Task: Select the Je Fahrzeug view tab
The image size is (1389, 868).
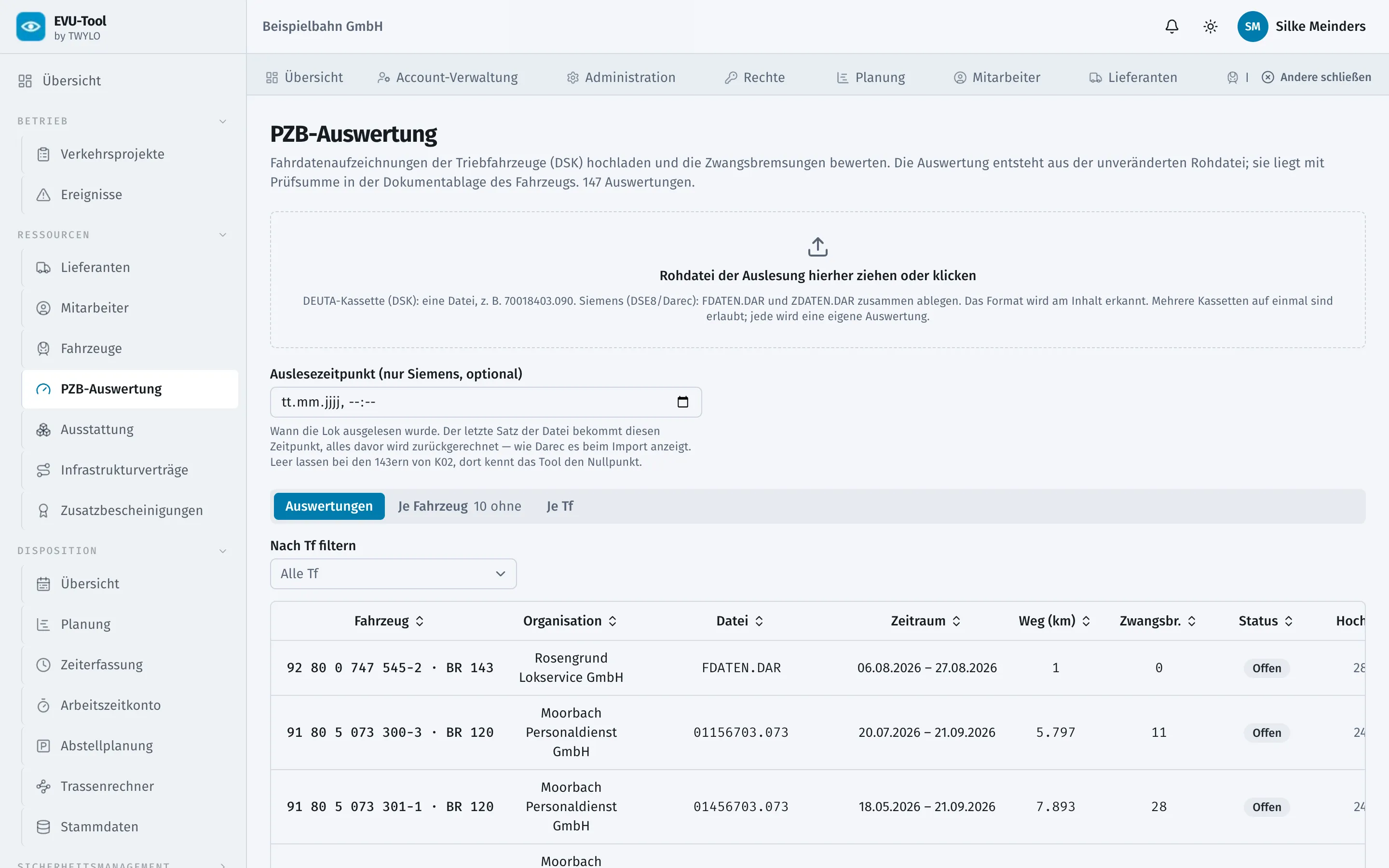Action: click(x=459, y=506)
